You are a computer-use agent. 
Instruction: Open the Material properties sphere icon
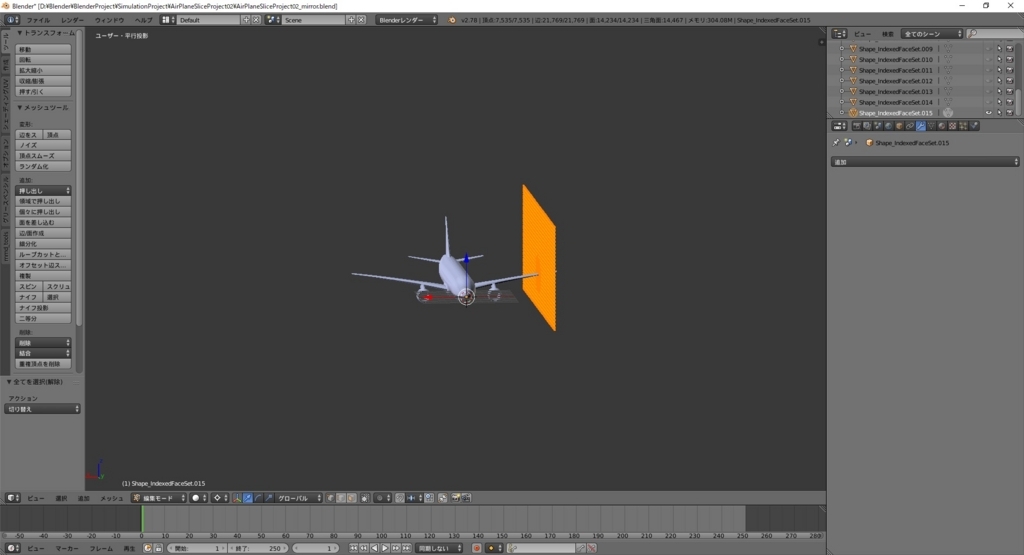click(942, 126)
